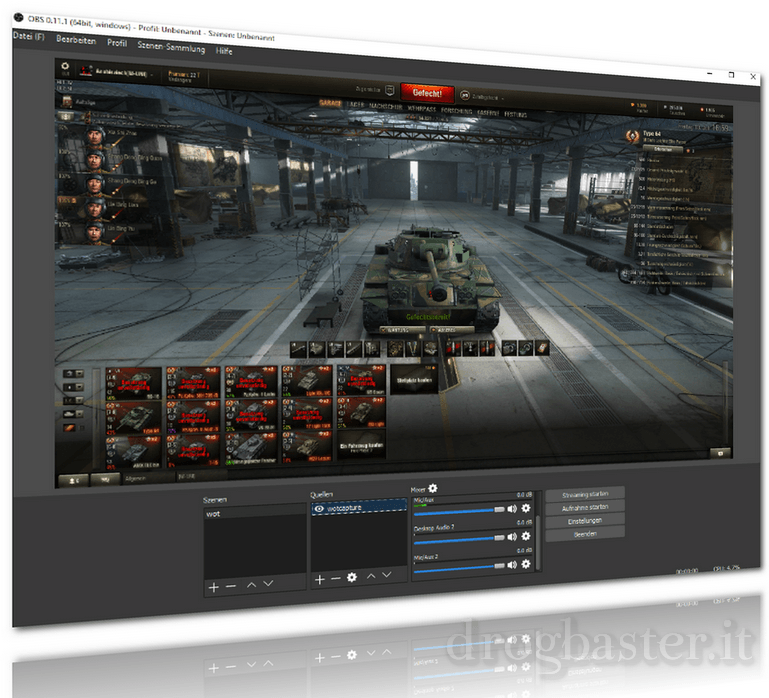769x698 pixels.
Task: Open the Hilfe menu
Action: (224, 51)
